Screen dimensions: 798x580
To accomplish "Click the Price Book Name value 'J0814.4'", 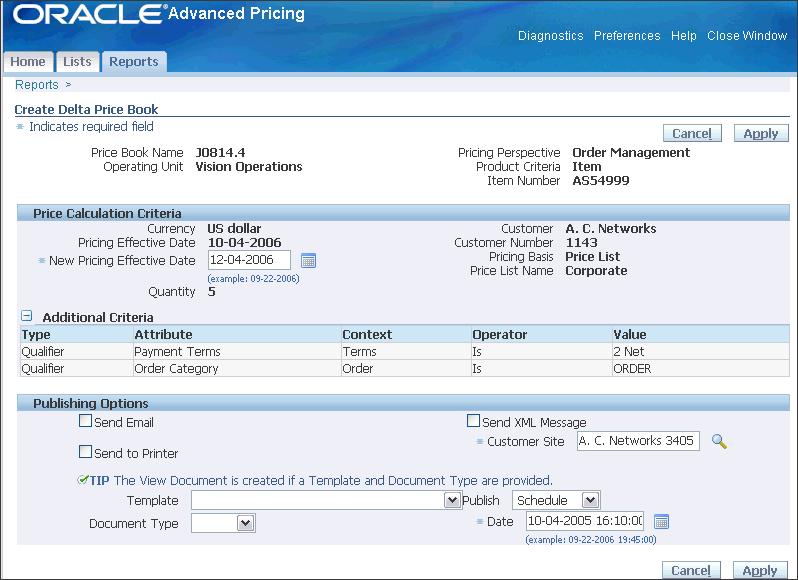I will [220, 153].
